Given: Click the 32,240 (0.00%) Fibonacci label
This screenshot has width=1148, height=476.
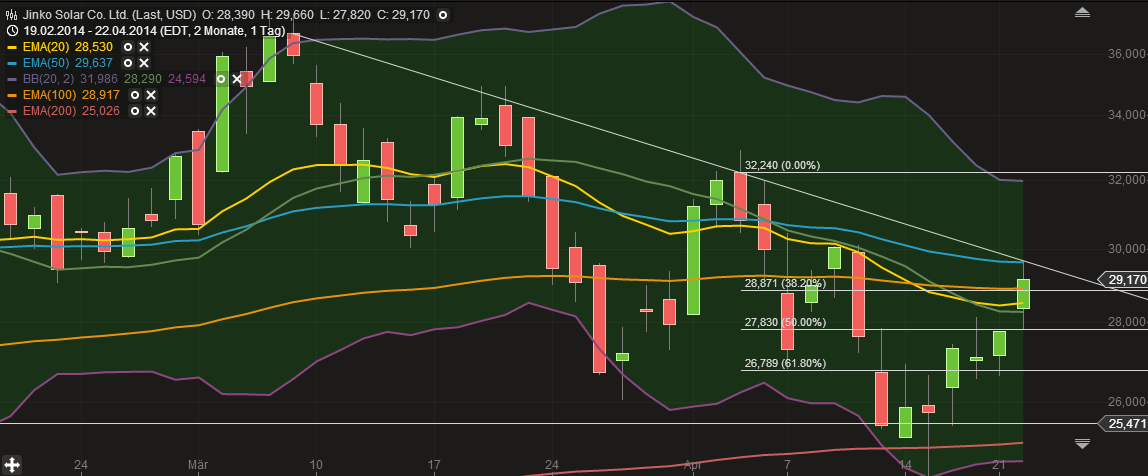Looking at the screenshot, I should coord(783,166).
